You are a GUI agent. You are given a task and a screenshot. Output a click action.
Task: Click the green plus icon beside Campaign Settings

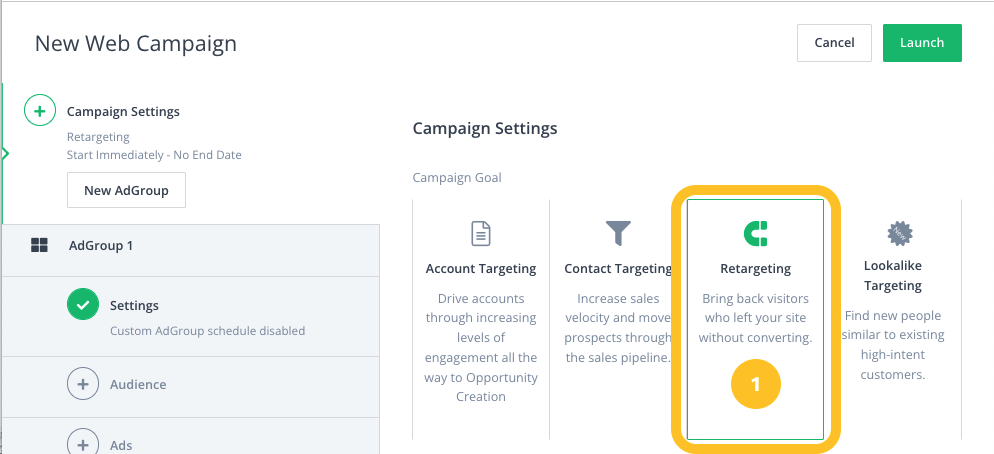click(x=40, y=112)
